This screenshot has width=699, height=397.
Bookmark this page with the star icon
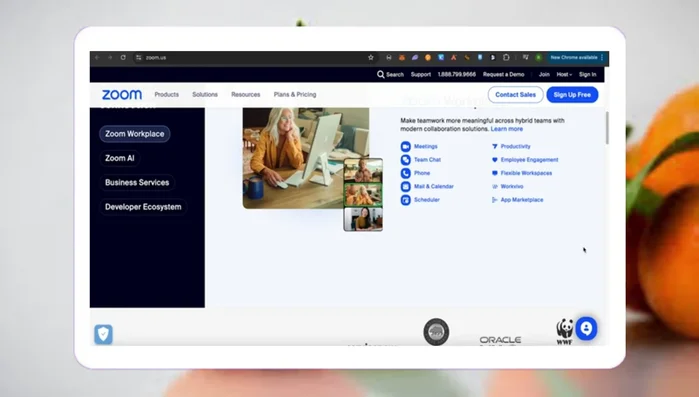tap(370, 57)
